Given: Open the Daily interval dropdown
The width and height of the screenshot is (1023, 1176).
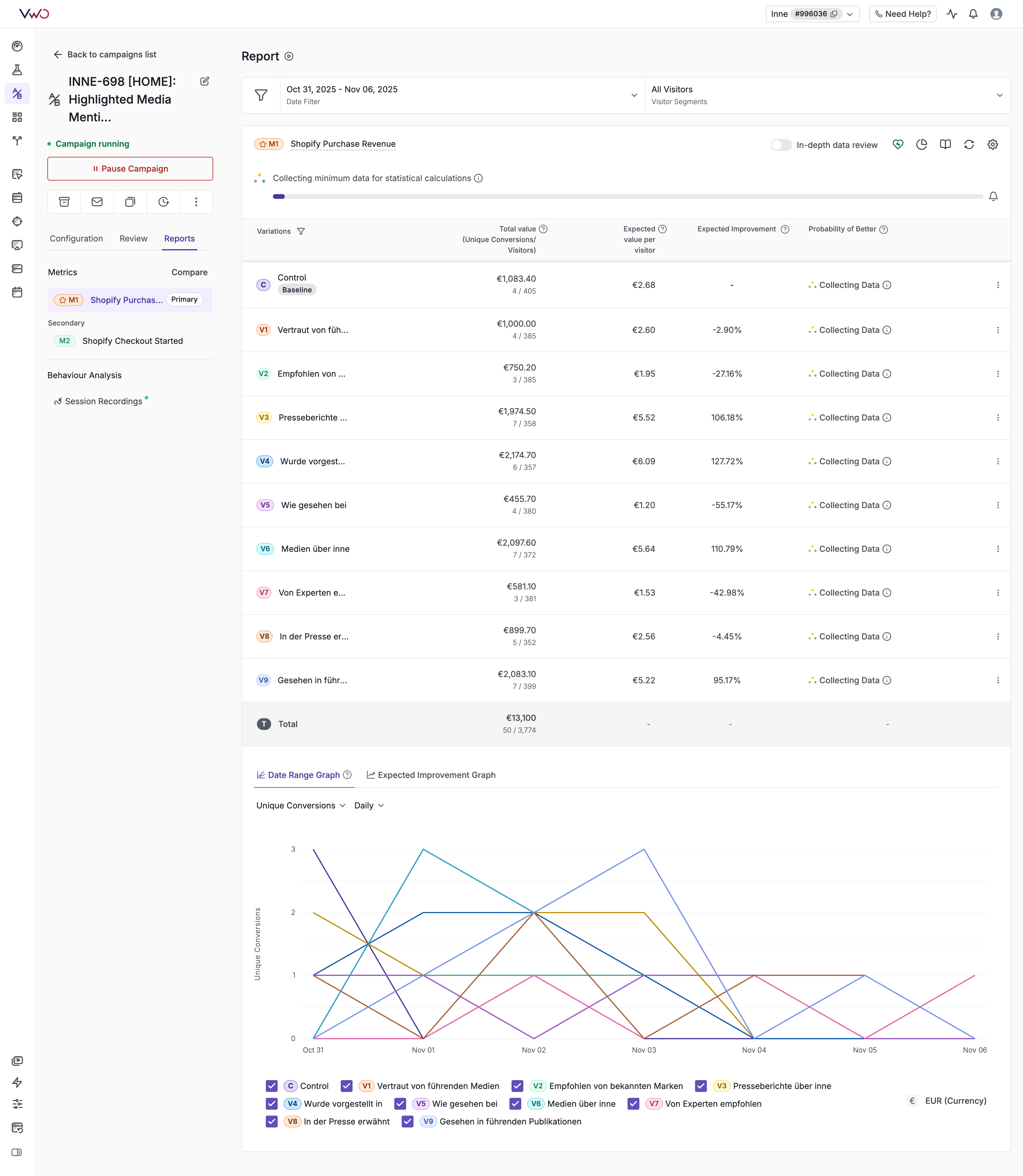Looking at the screenshot, I should (369, 805).
